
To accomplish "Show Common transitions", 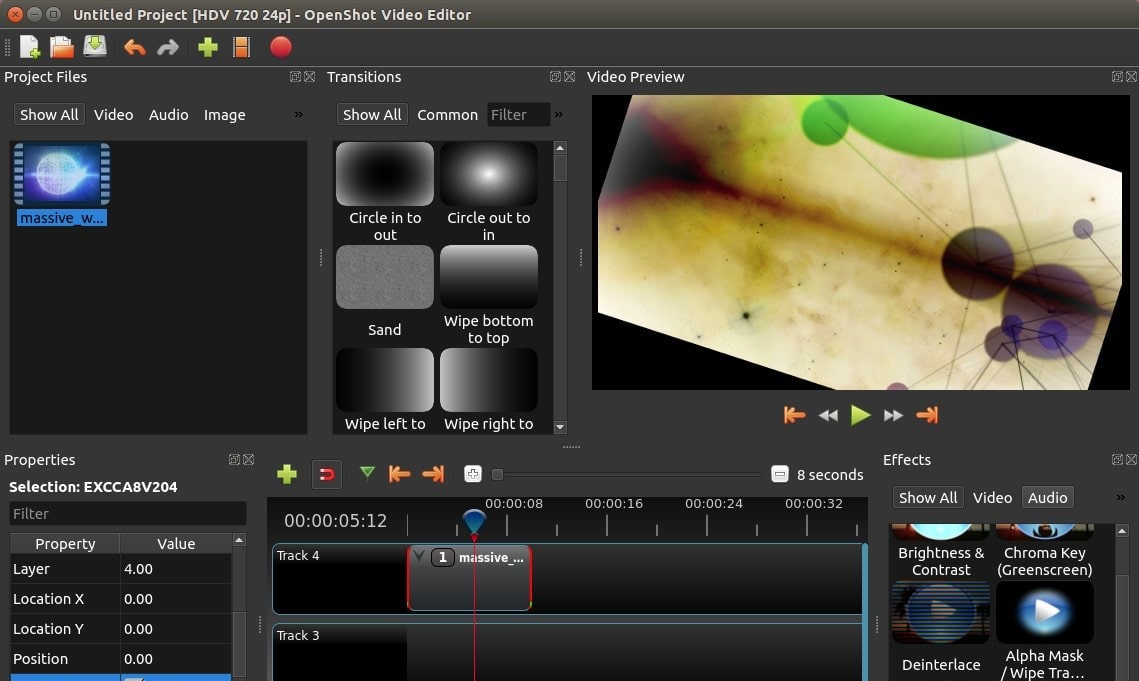I will (x=447, y=115).
